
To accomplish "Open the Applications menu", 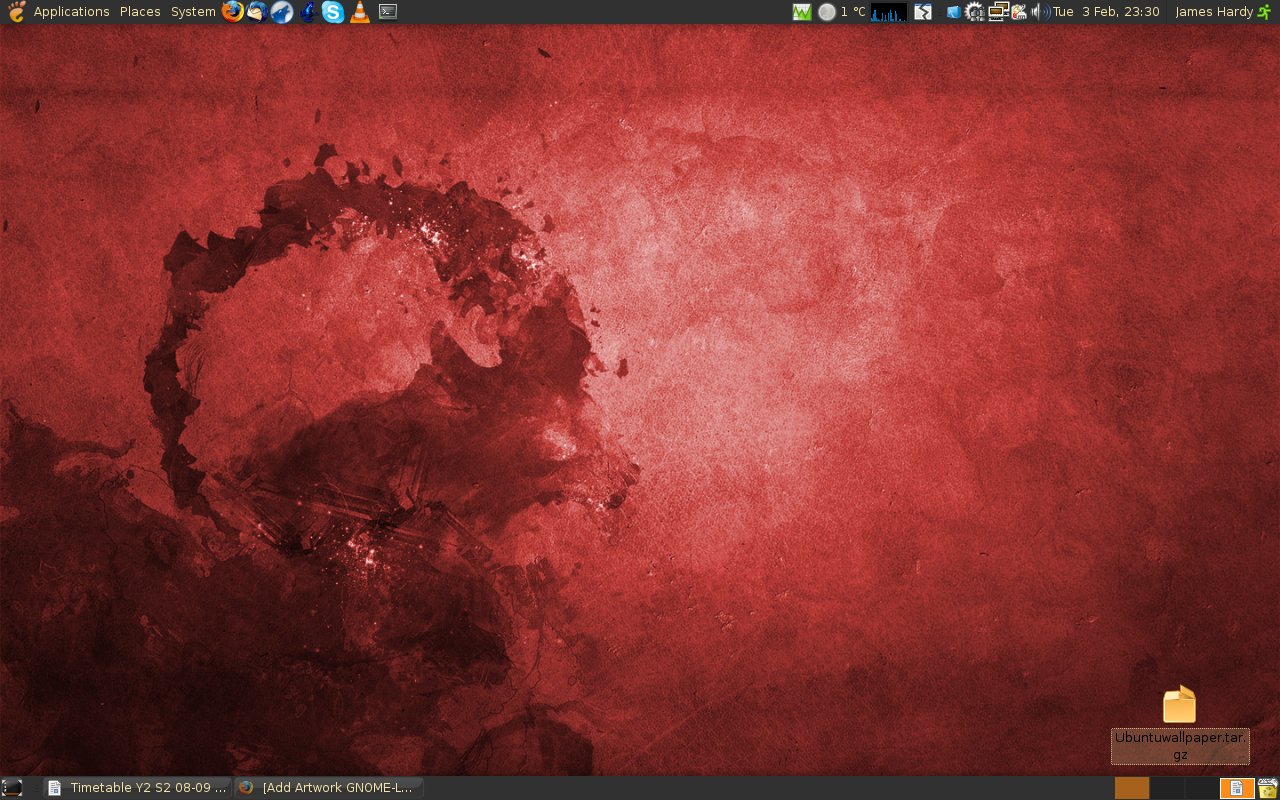I will point(71,12).
